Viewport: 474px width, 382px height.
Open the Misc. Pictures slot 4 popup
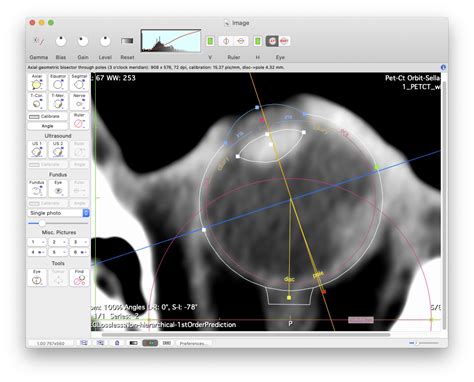[x=37, y=252]
